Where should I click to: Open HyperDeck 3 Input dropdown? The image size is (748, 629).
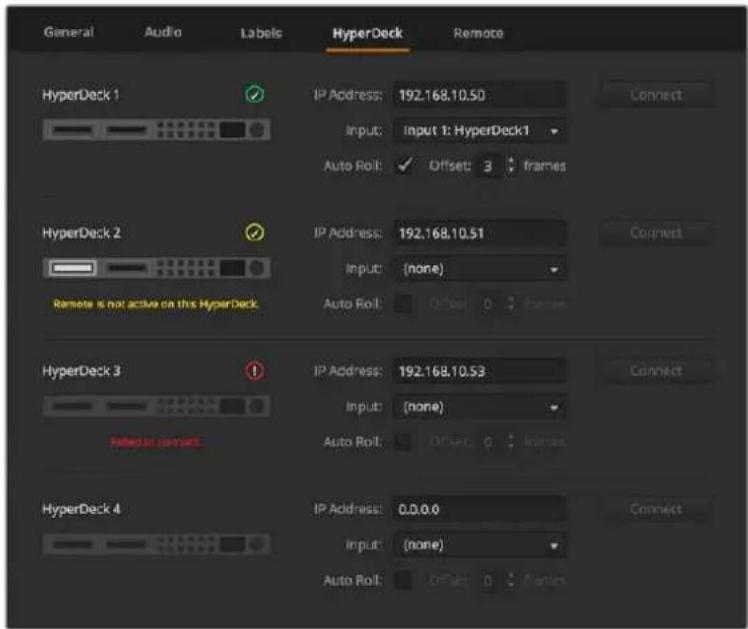[x=479, y=407]
